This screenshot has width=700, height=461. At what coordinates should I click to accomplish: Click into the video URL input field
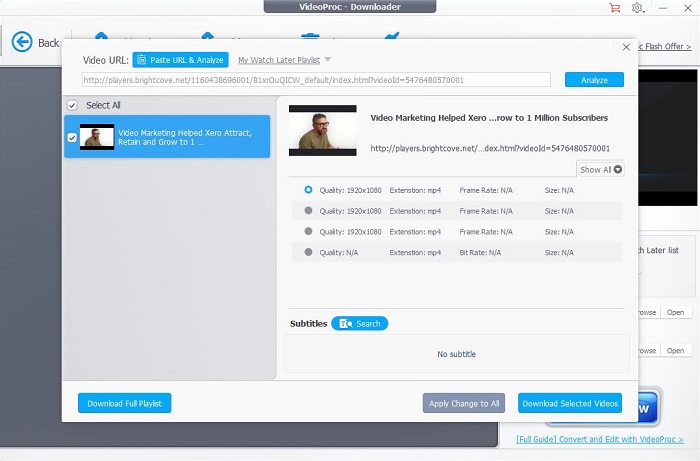point(316,80)
